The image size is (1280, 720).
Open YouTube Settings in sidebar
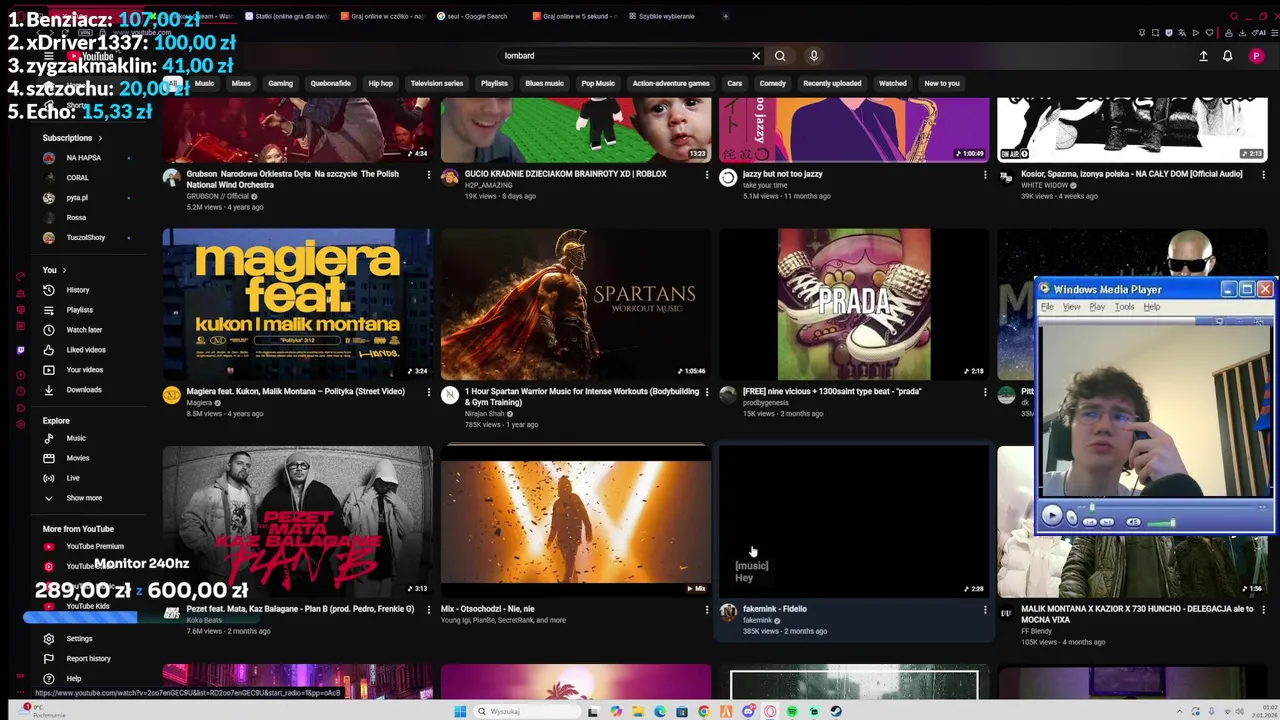point(79,638)
